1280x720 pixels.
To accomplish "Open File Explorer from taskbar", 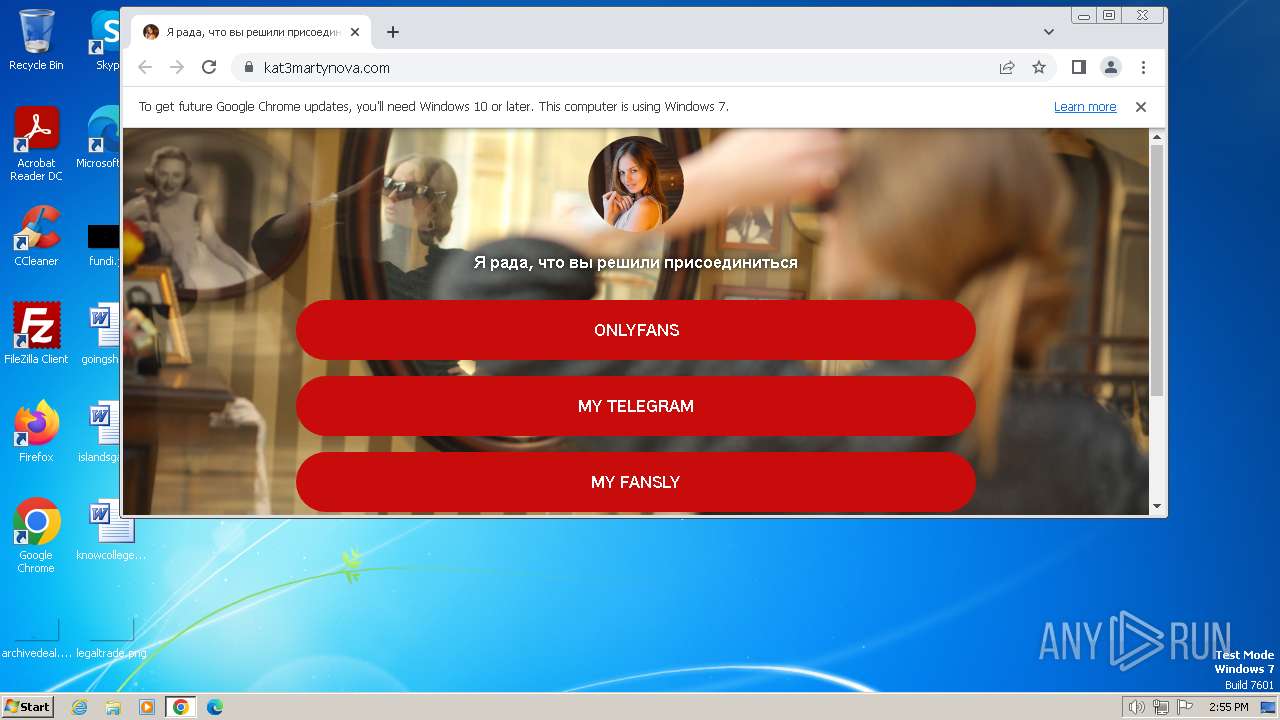I will (x=113, y=707).
